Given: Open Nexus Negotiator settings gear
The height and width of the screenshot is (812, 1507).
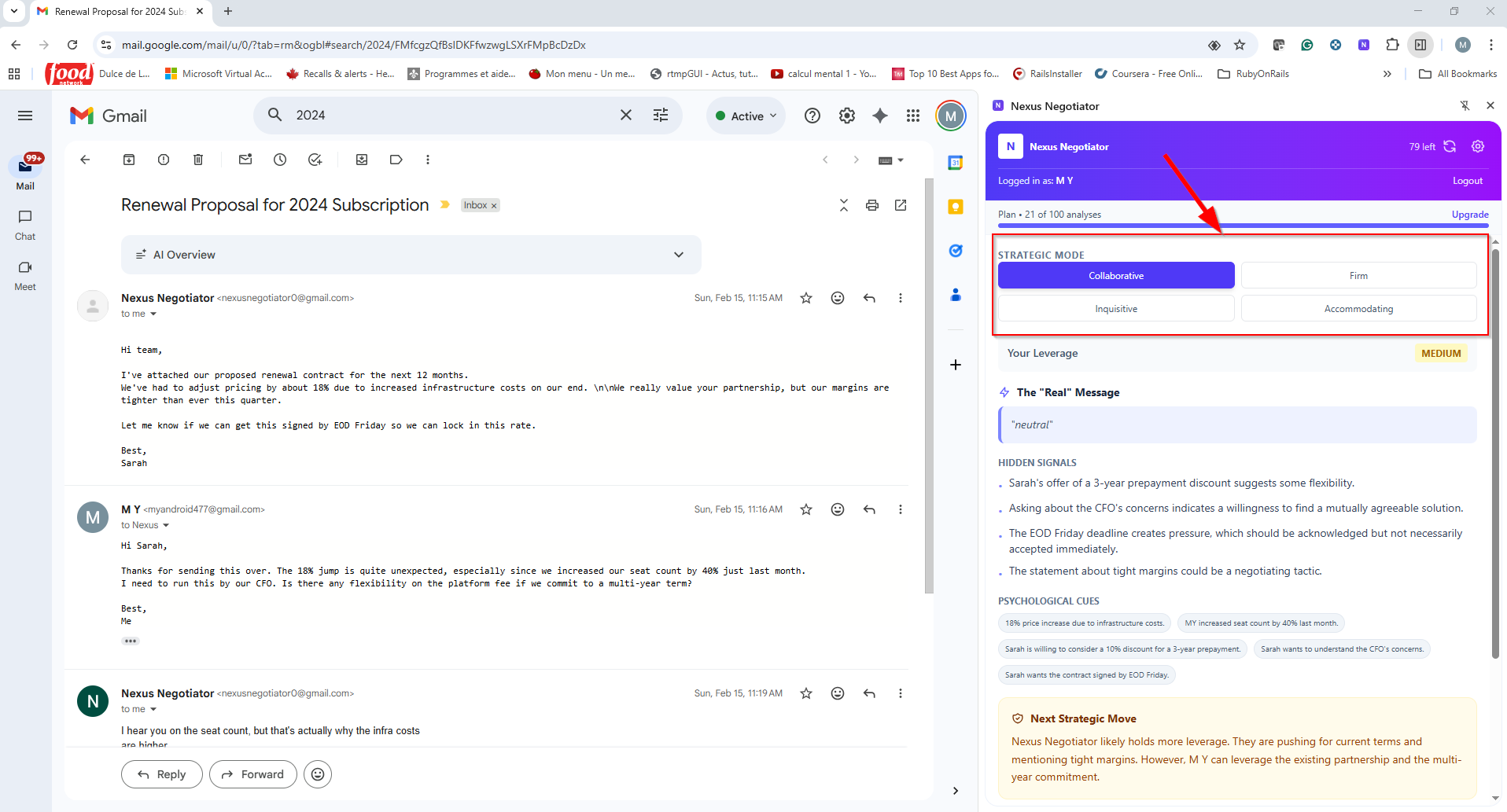Looking at the screenshot, I should pos(1478,146).
